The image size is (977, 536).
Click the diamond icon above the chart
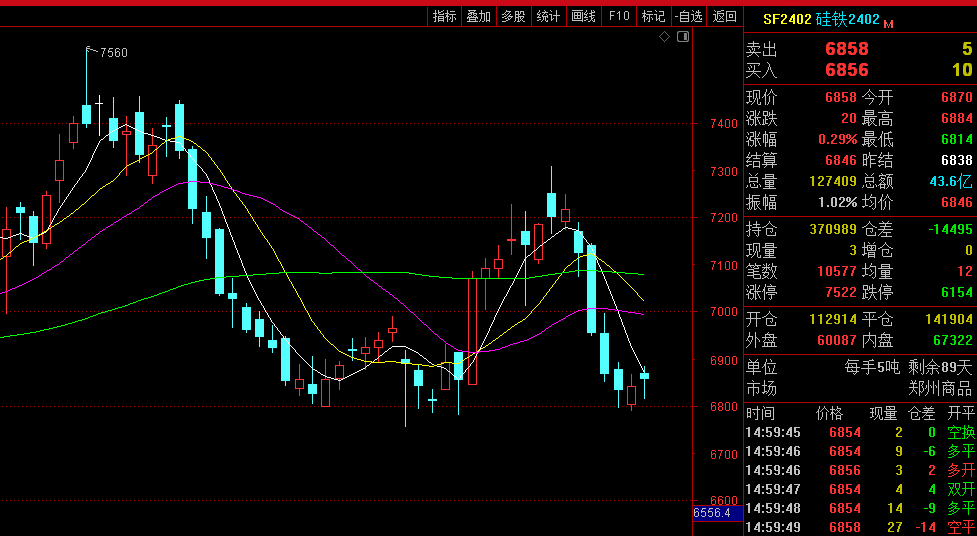664,37
